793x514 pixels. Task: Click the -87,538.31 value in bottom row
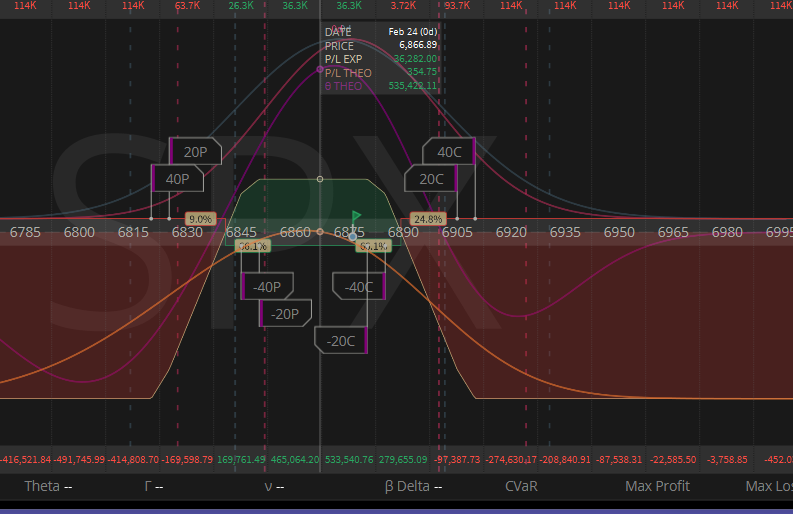click(619, 460)
